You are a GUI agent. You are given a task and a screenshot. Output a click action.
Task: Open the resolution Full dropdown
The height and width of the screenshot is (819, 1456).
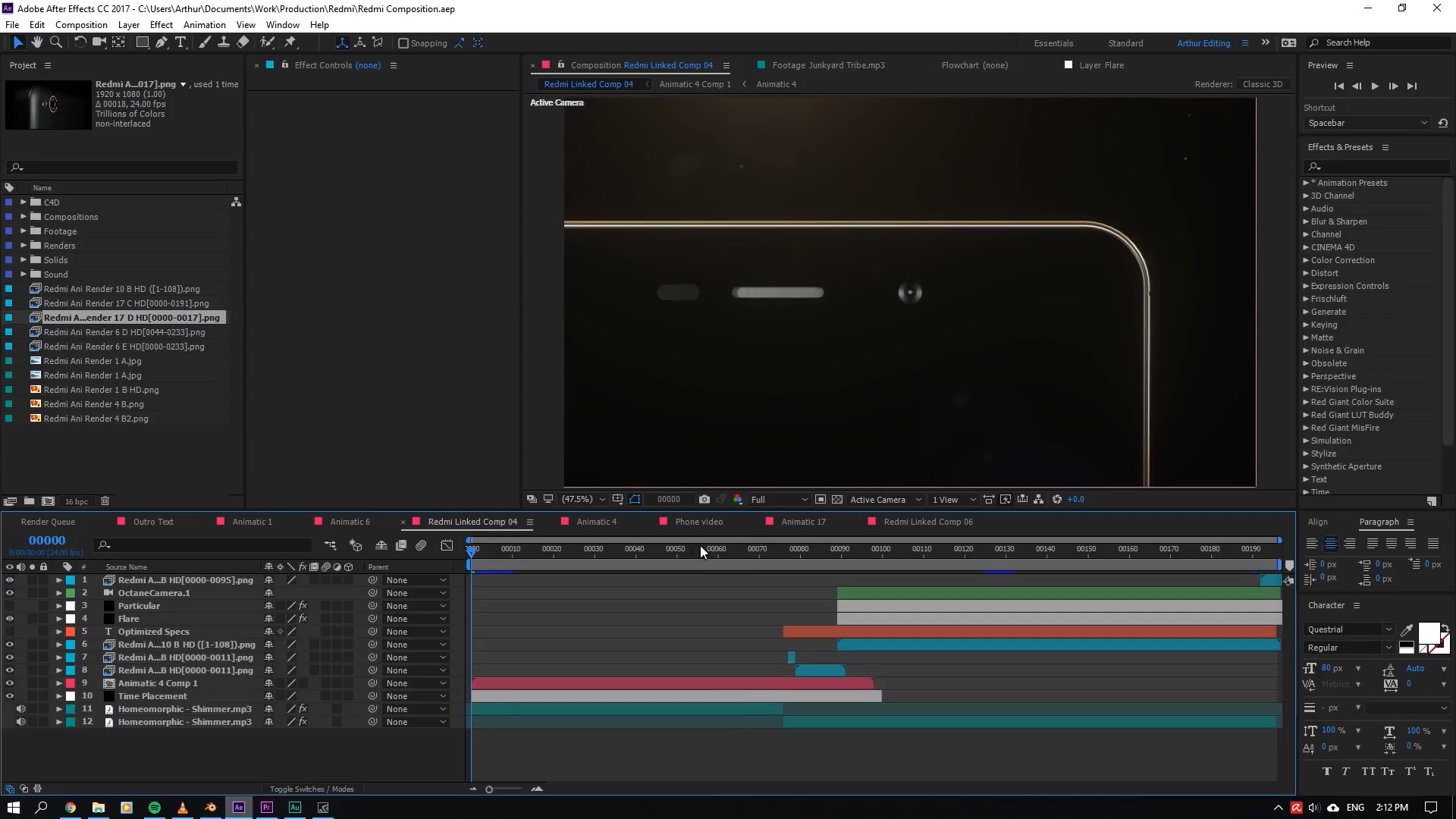click(x=778, y=500)
